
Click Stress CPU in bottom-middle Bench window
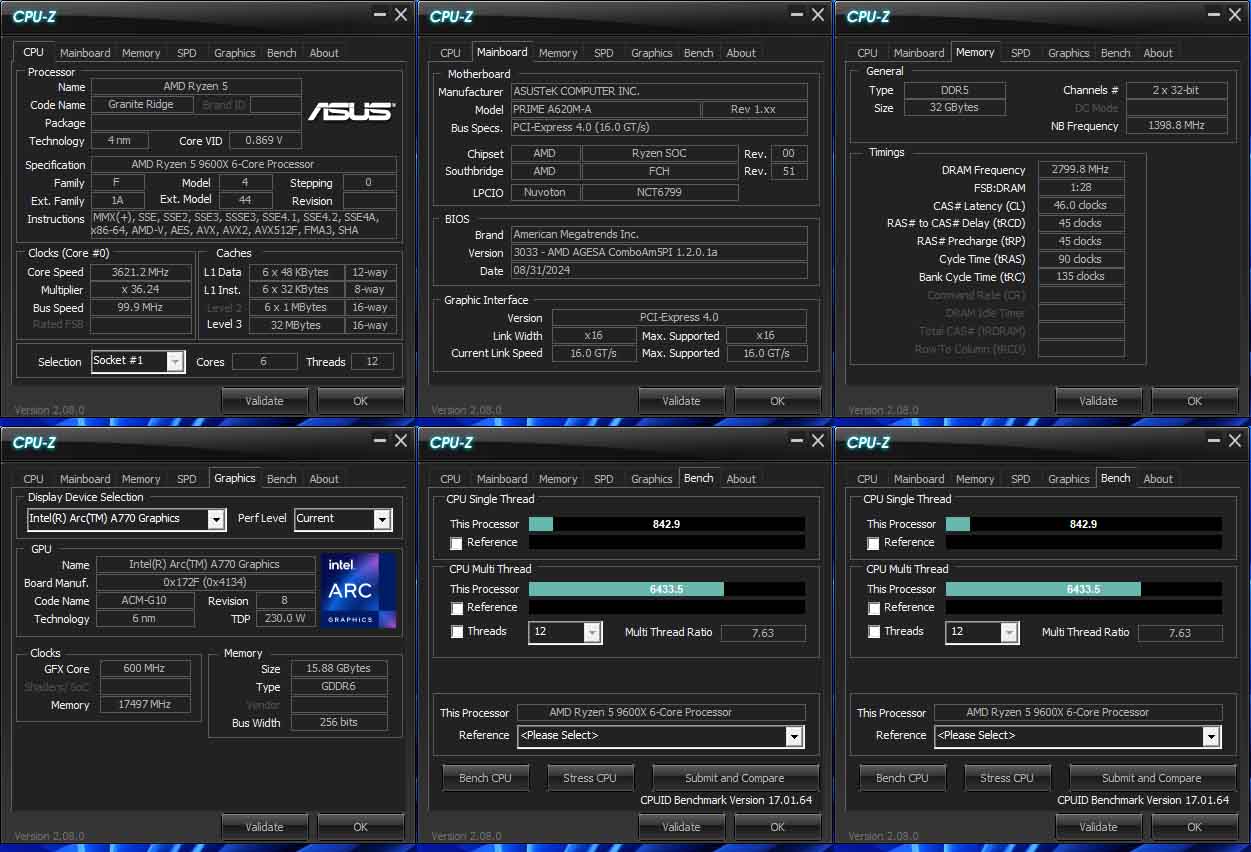590,778
